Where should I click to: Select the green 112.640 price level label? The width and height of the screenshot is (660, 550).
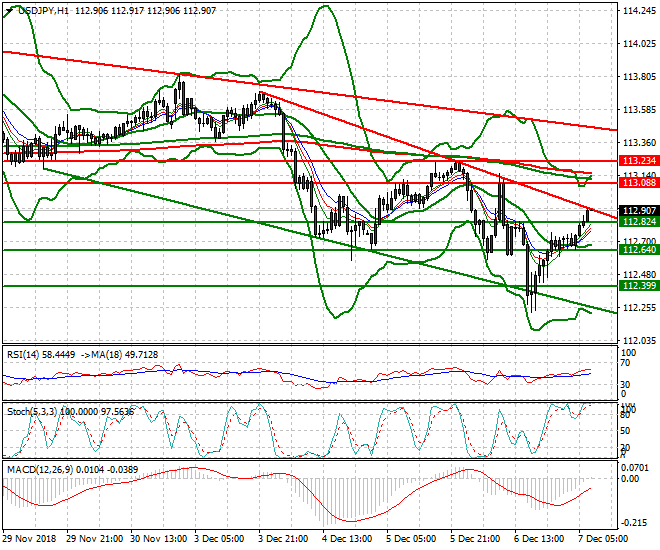[639, 250]
